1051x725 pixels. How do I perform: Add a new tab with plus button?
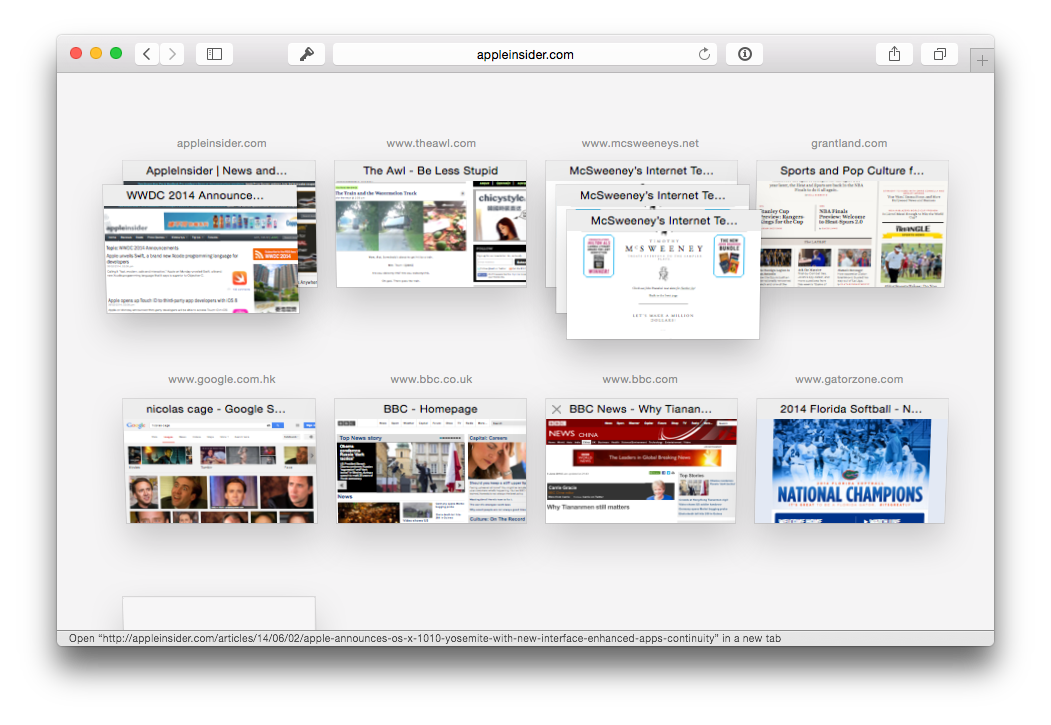(x=982, y=61)
